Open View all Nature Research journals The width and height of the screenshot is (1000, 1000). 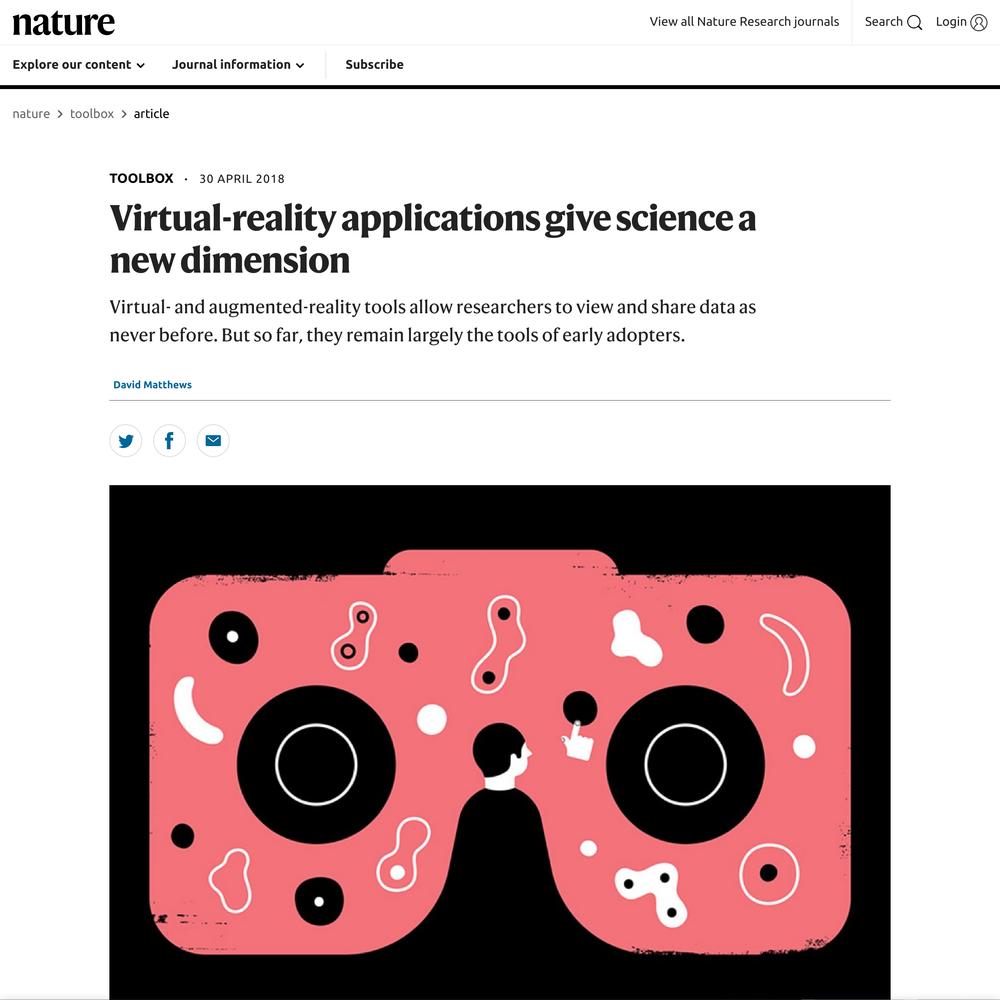click(x=744, y=22)
